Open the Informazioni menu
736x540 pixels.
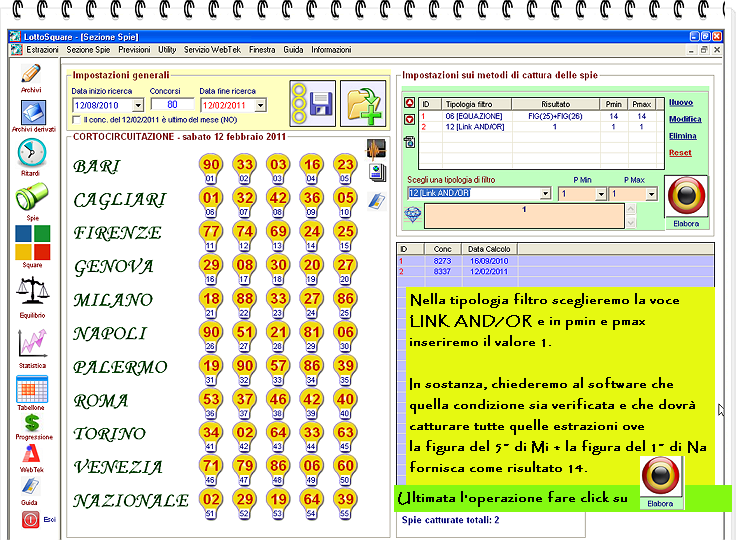click(x=331, y=50)
